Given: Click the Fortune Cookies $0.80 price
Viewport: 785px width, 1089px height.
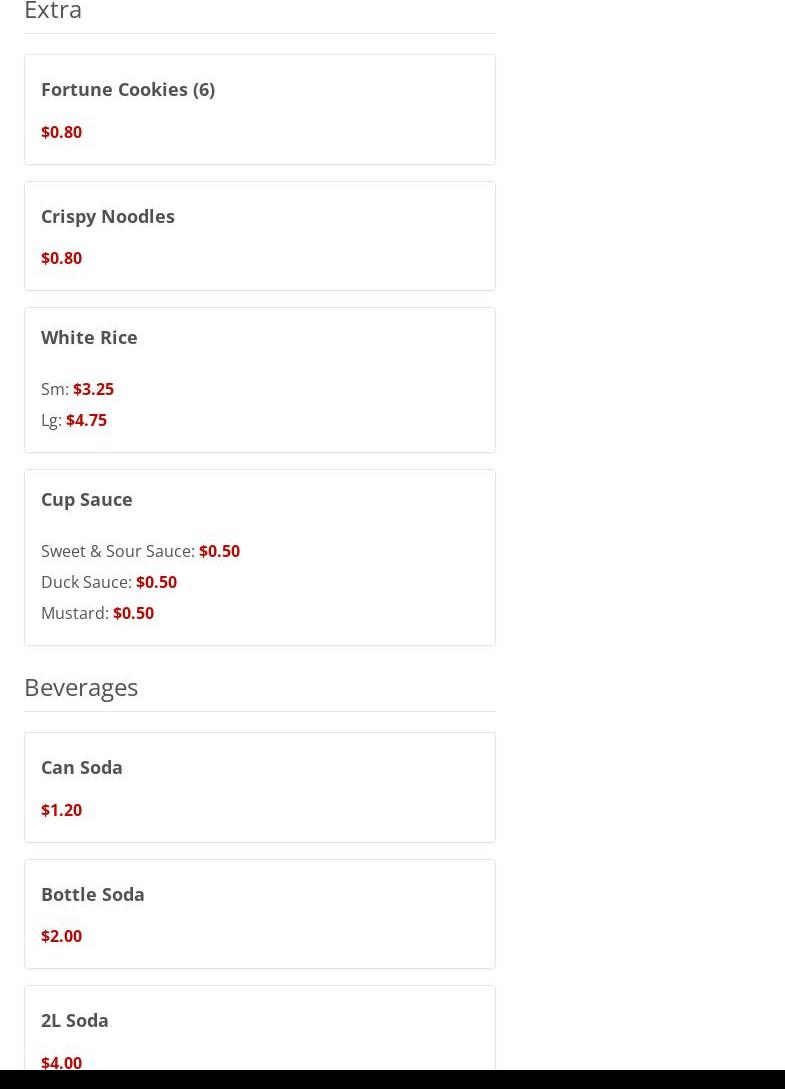Looking at the screenshot, I should [61, 132].
